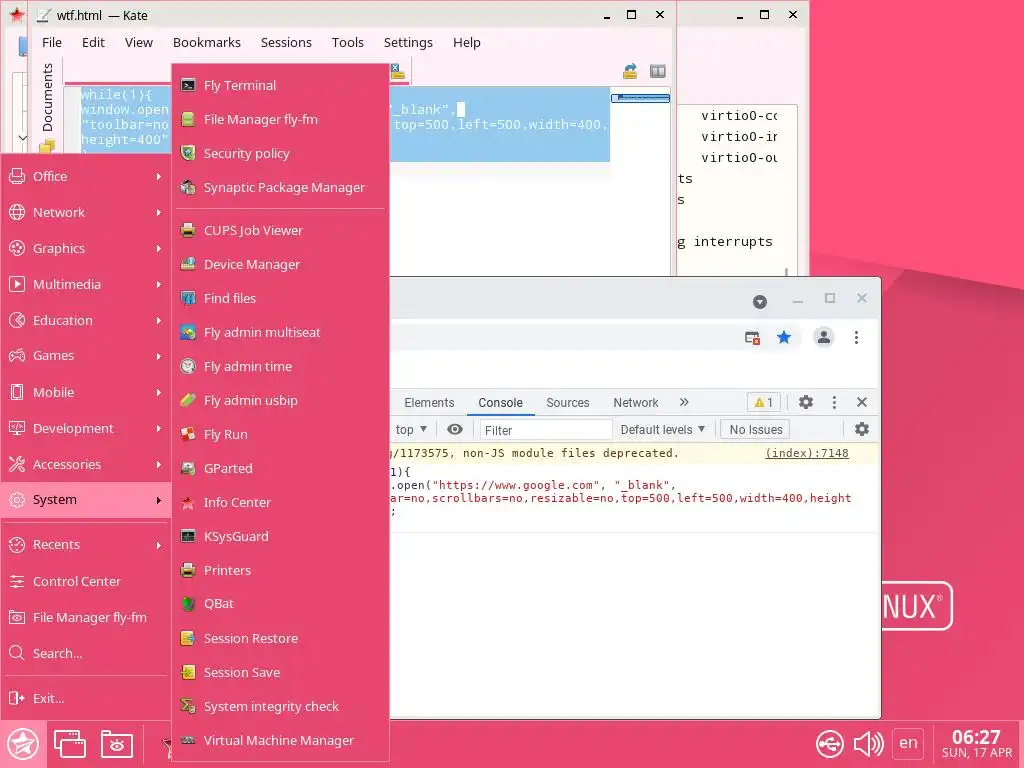Image resolution: width=1024 pixels, height=768 pixels.
Task: Run System integrity check
Action: pyautogui.click(x=281, y=706)
